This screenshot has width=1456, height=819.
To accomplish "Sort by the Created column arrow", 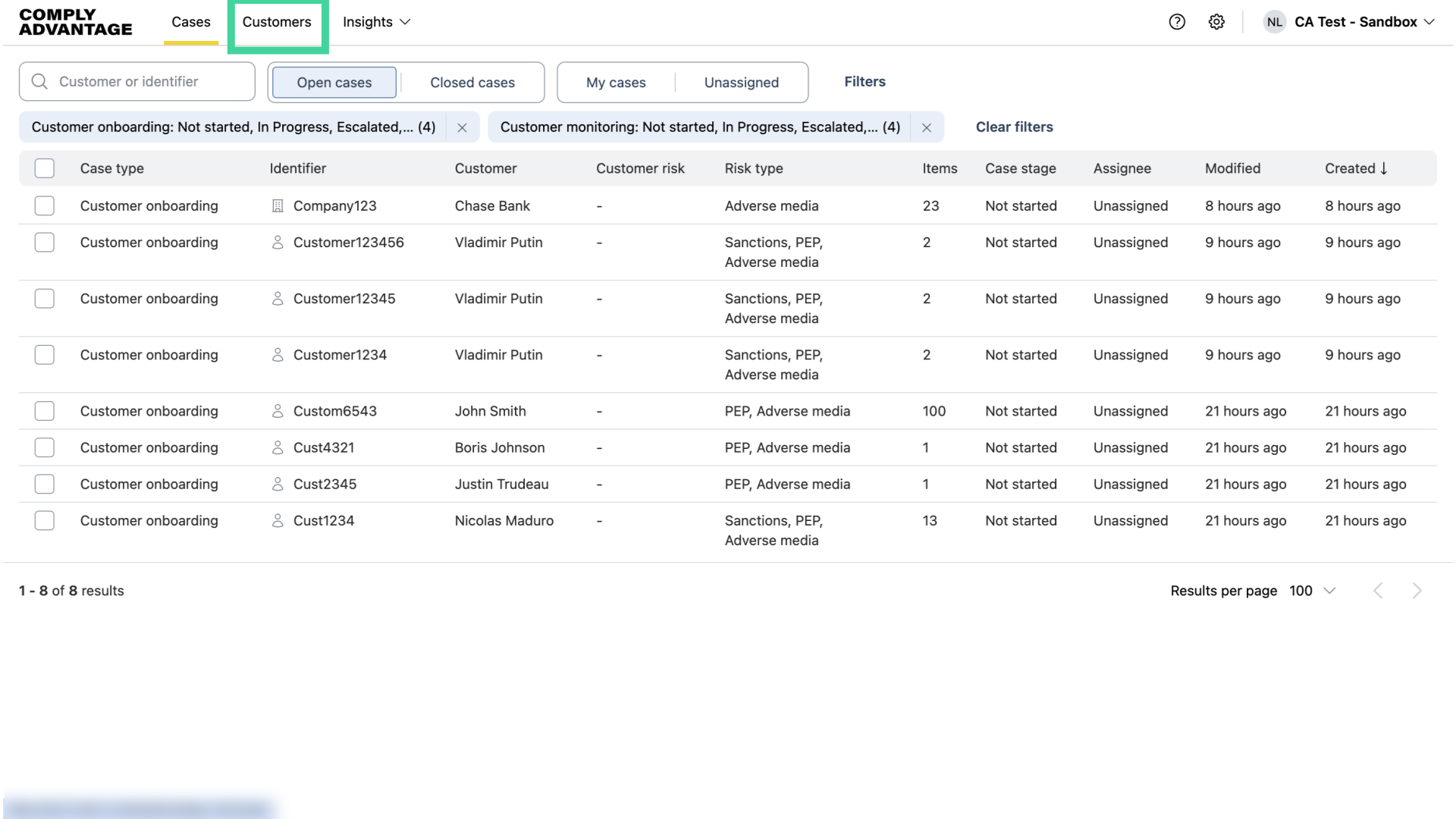I will pos(1384,168).
